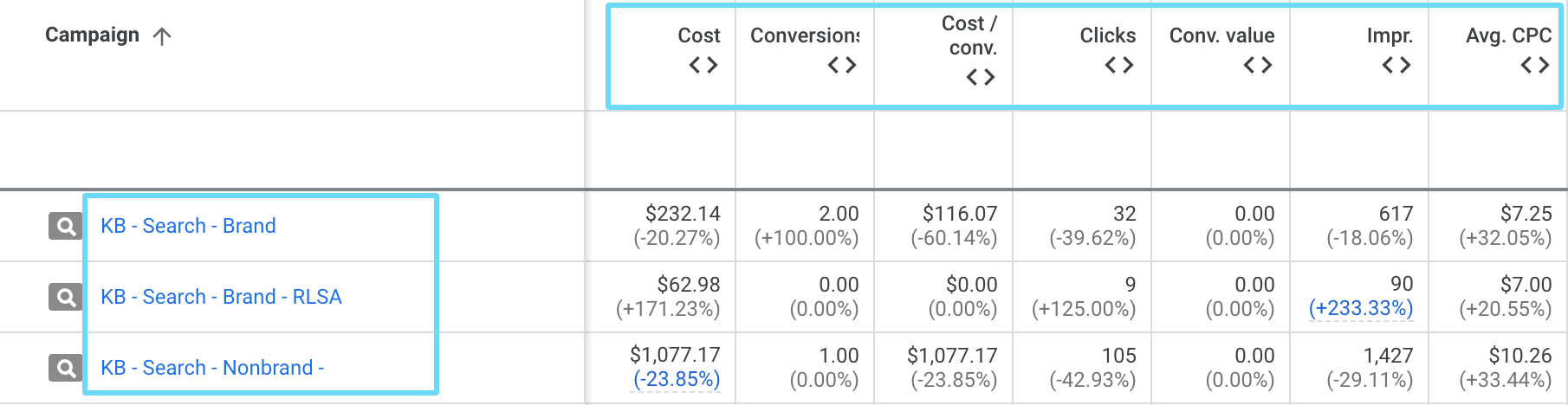Expand the Avg. CPC column arrows

click(x=1535, y=65)
